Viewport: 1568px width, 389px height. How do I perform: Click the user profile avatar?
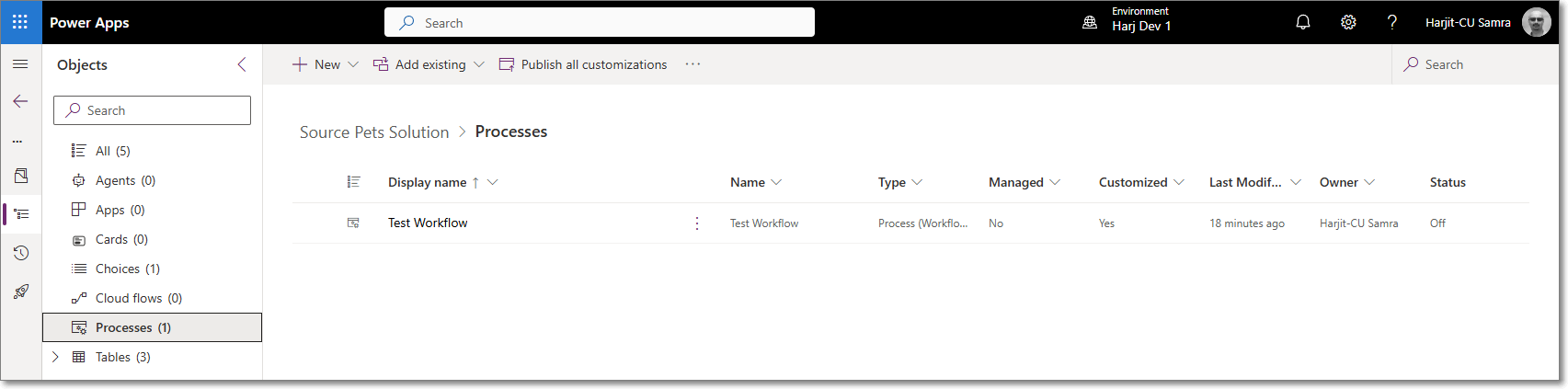click(1536, 22)
